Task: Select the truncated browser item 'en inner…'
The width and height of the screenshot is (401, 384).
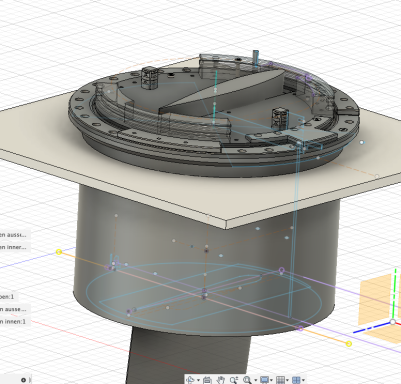Action: pyautogui.click(x=14, y=247)
